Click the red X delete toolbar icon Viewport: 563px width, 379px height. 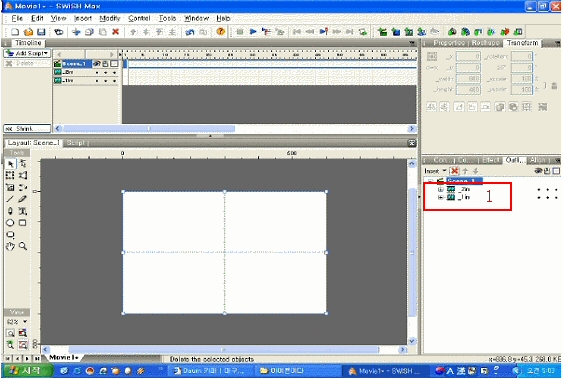[115, 32]
